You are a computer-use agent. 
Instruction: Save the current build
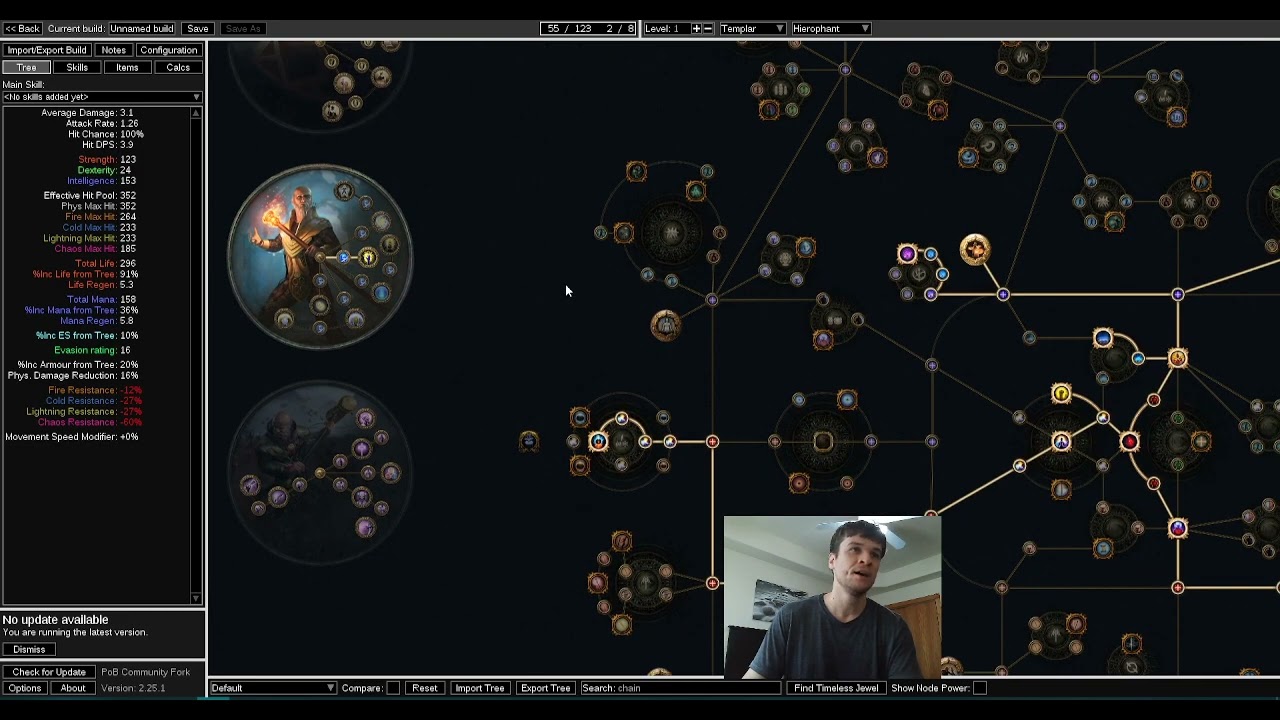pos(198,28)
